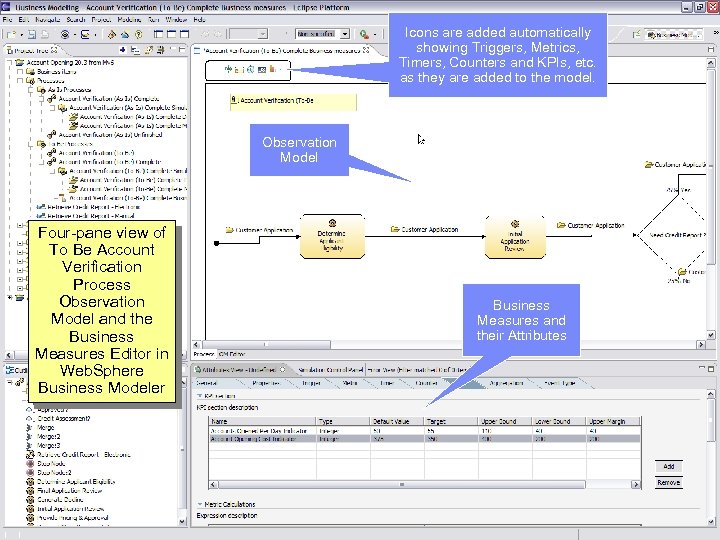Click the Target column header in KPI table
Image resolution: width=720 pixels, height=540 pixels.
click(451, 421)
